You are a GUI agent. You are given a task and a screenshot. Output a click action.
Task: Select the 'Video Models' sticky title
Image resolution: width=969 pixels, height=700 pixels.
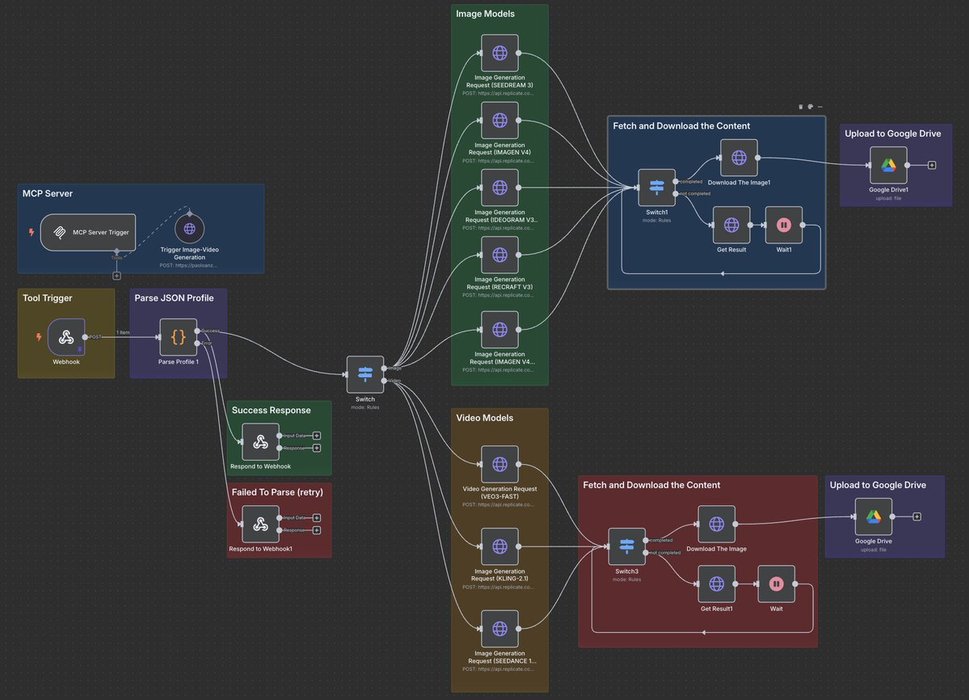coord(484,418)
